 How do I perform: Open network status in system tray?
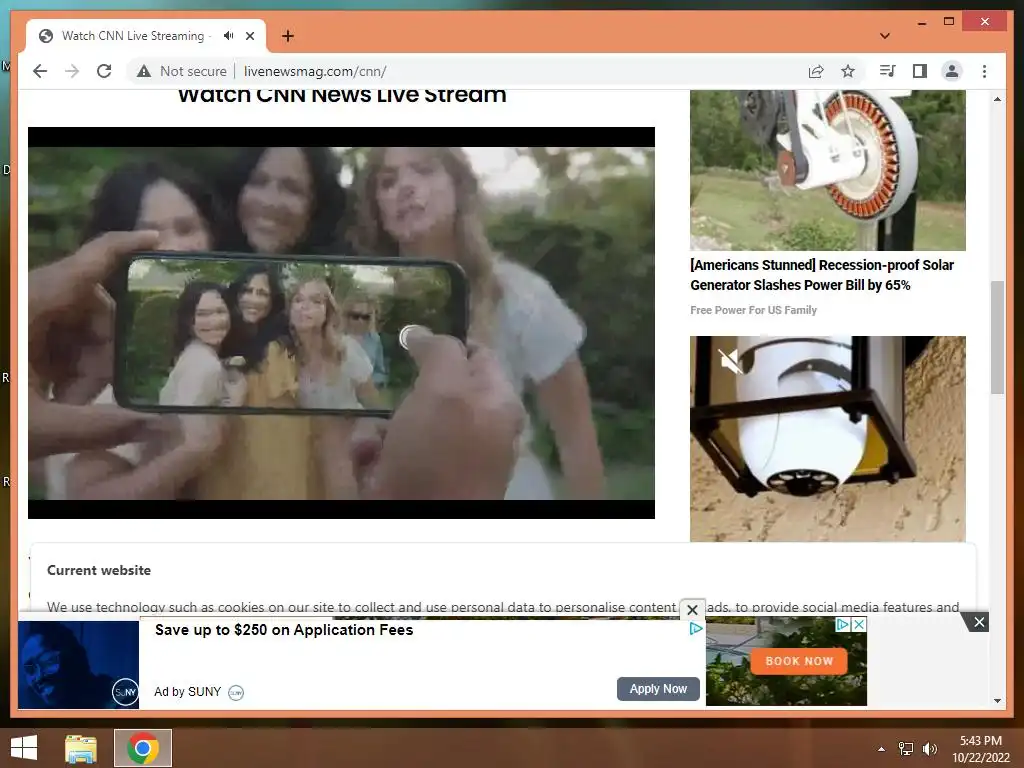coord(906,749)
